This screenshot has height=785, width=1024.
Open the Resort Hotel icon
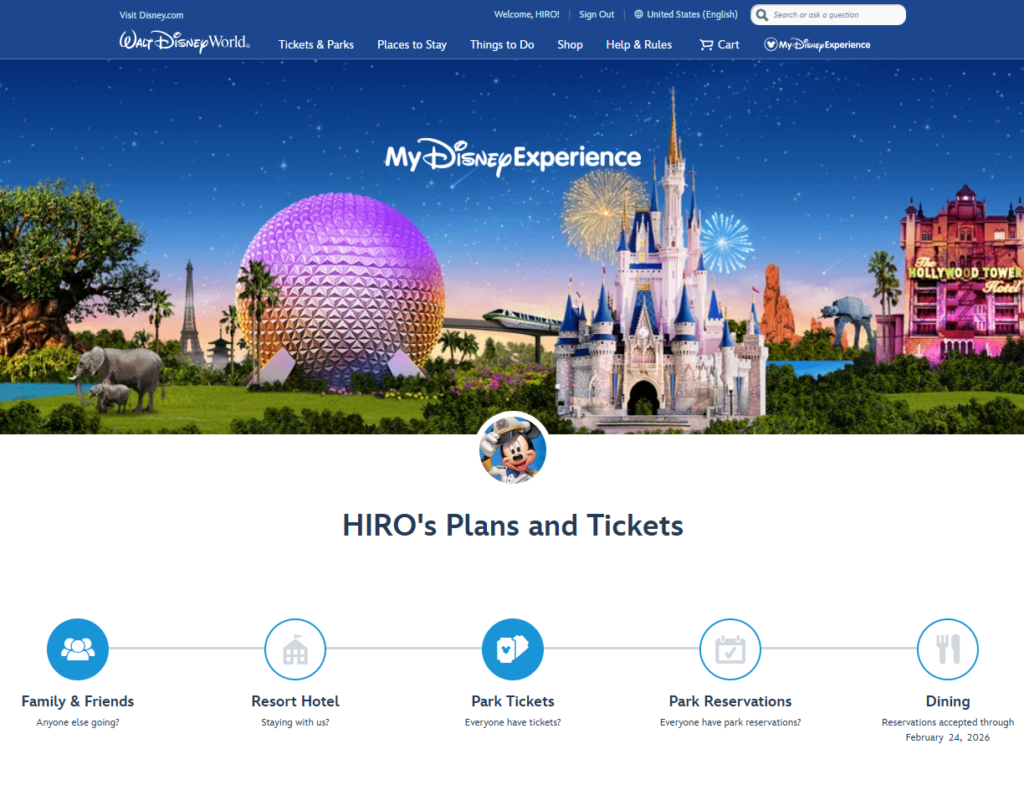click(x=295, y=649)
